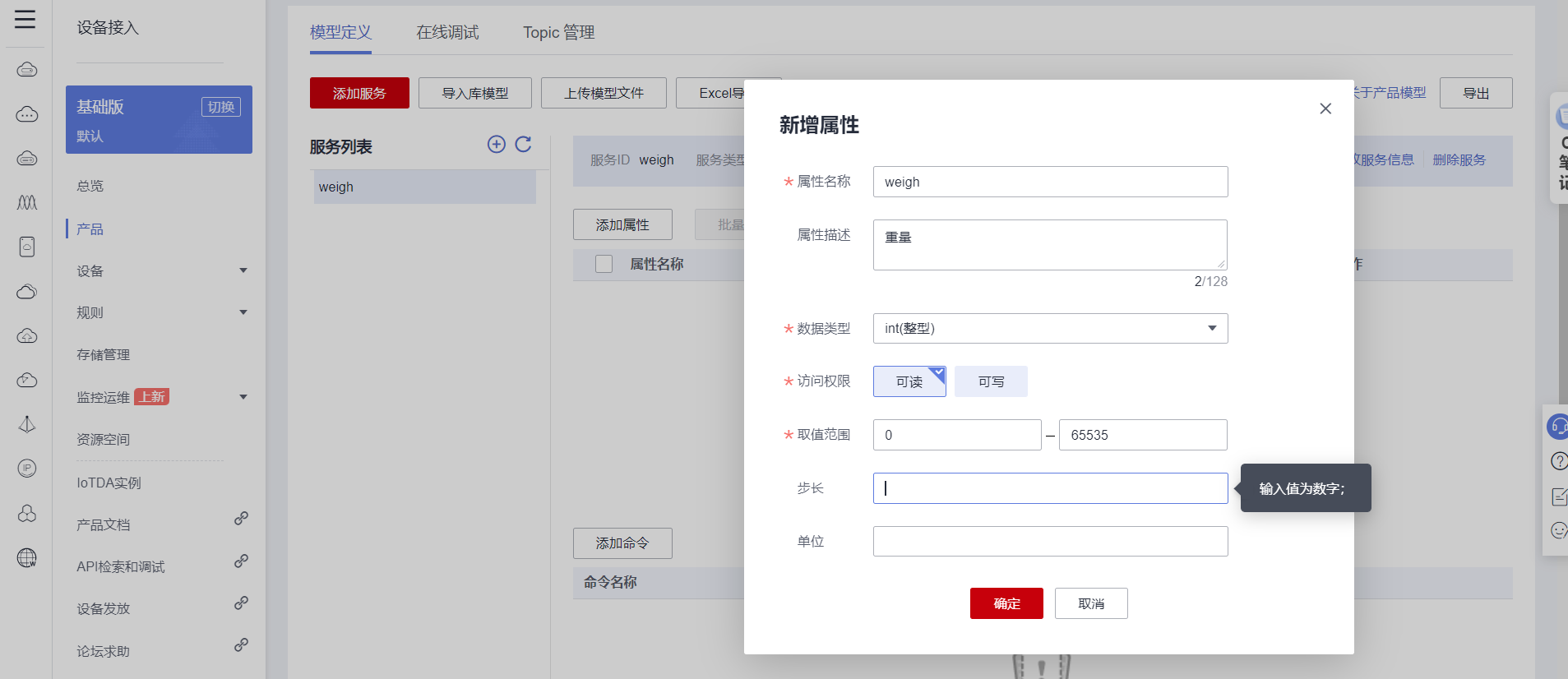Click the link icon next to API检索和调试
Screen dimensions: 1568x679
(x=241, y=561)
